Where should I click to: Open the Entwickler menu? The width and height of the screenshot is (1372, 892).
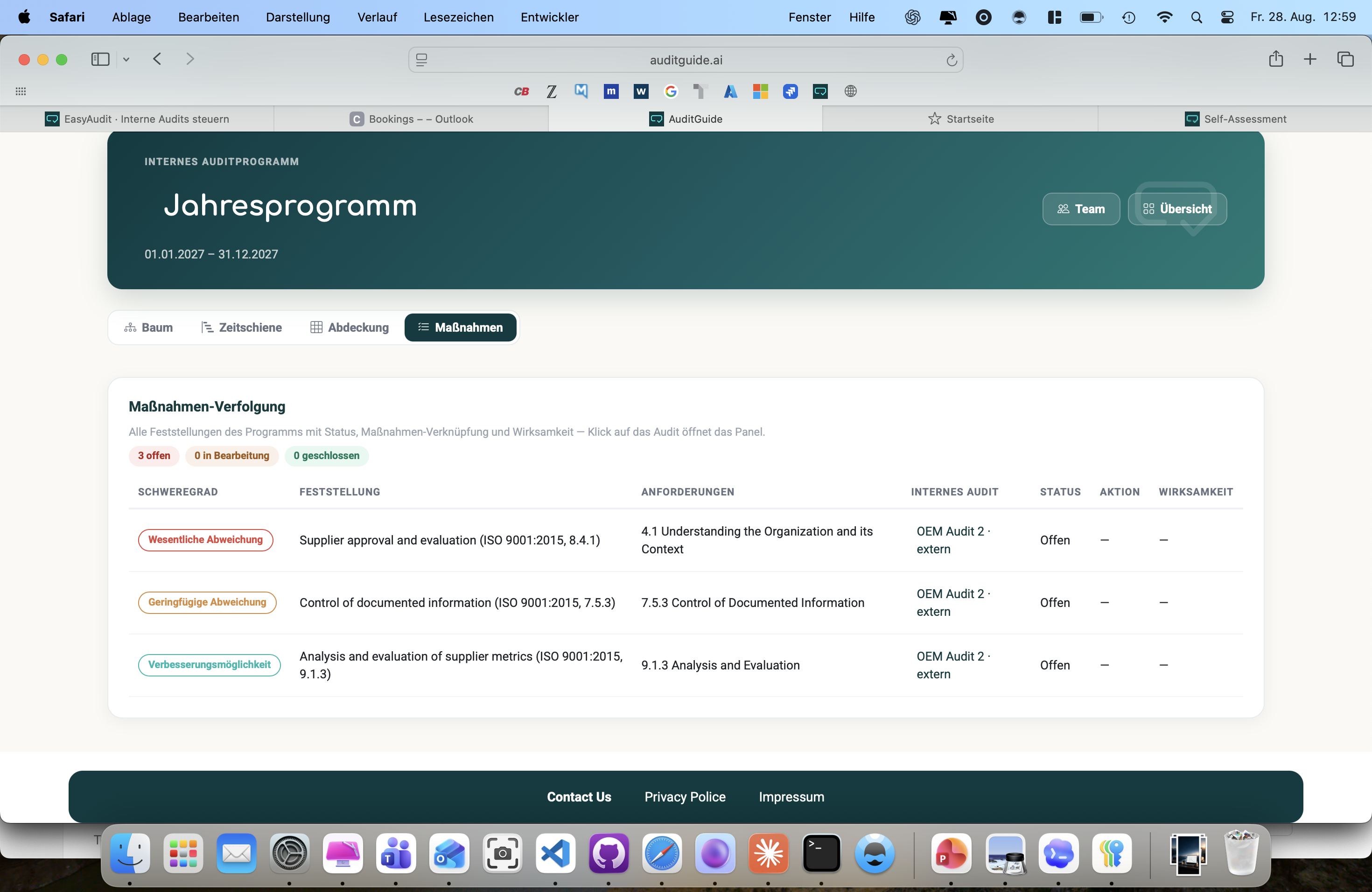point(549,17)
